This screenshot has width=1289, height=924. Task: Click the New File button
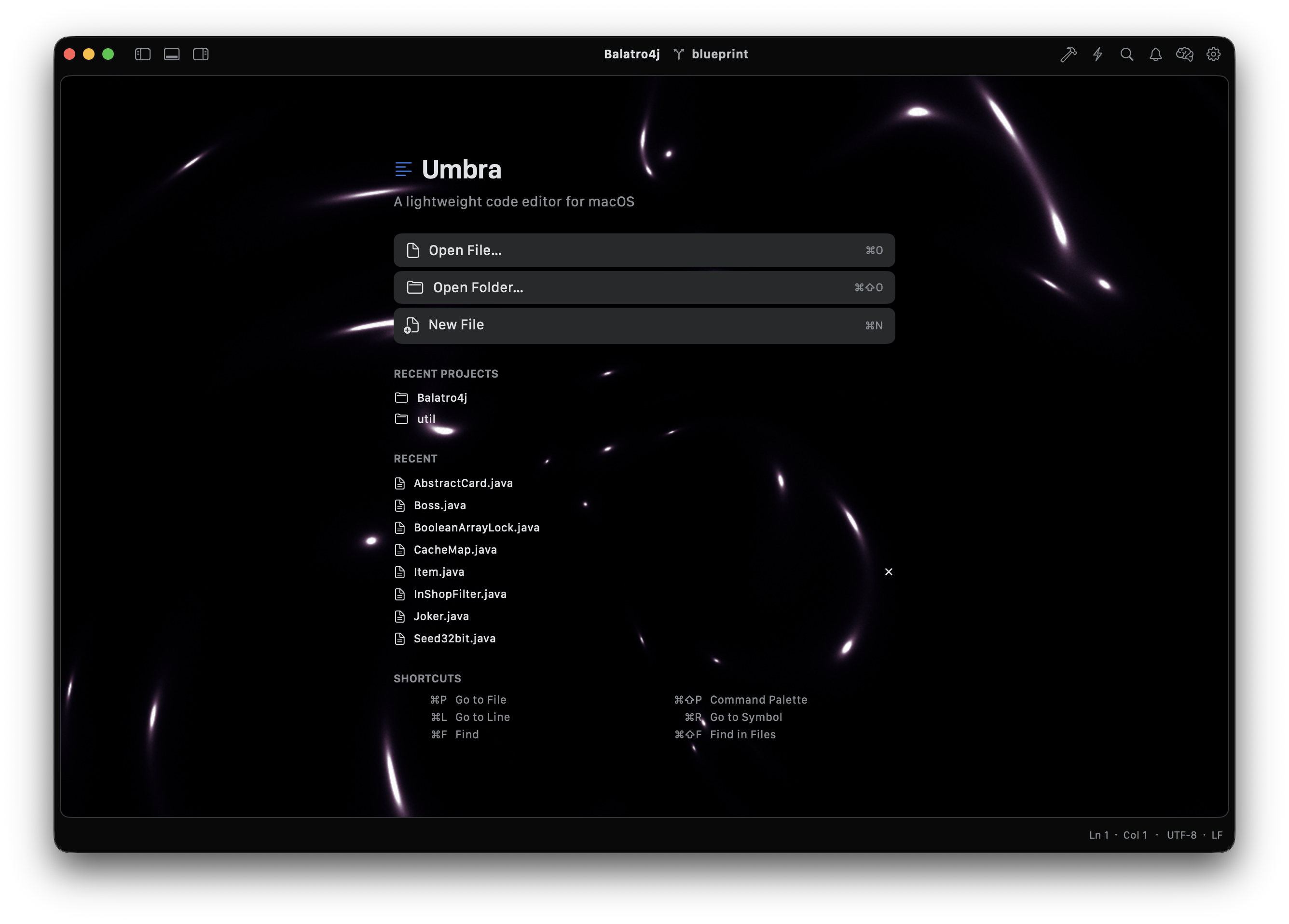[644, 325]
